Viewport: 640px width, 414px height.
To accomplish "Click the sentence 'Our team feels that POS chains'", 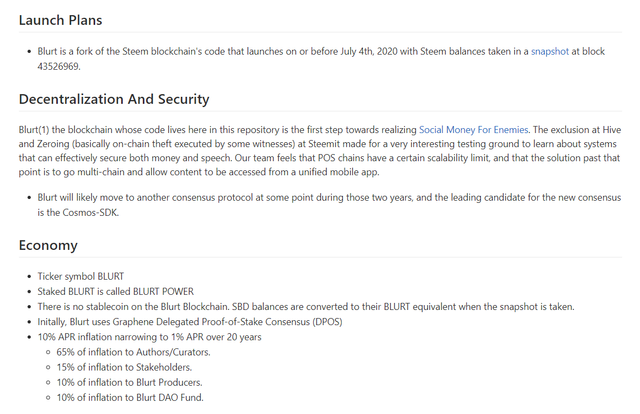I will coord(319,165).
